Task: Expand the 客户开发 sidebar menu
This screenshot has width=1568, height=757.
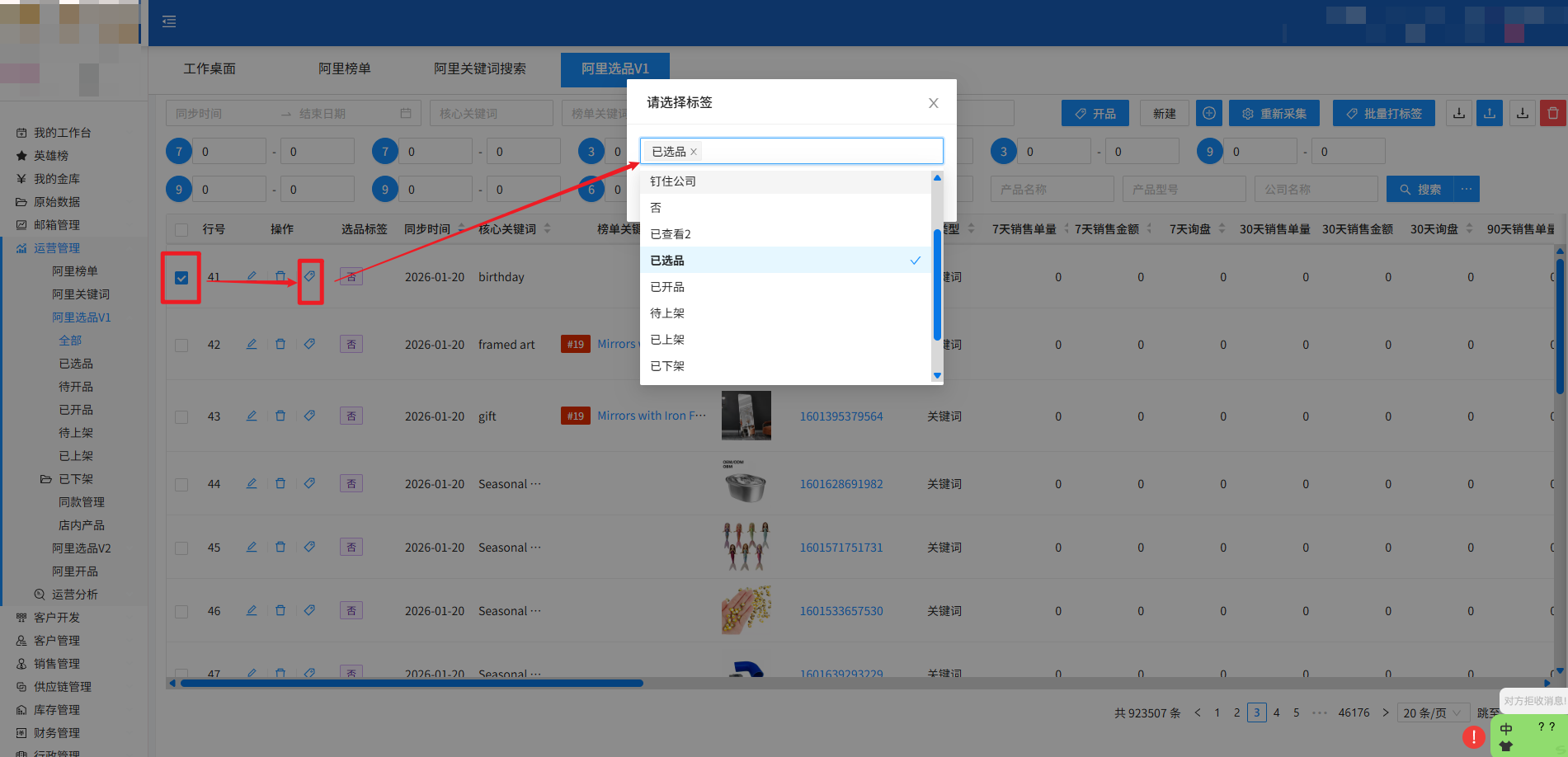Action: pyautogui.click(x=57, y=618)
